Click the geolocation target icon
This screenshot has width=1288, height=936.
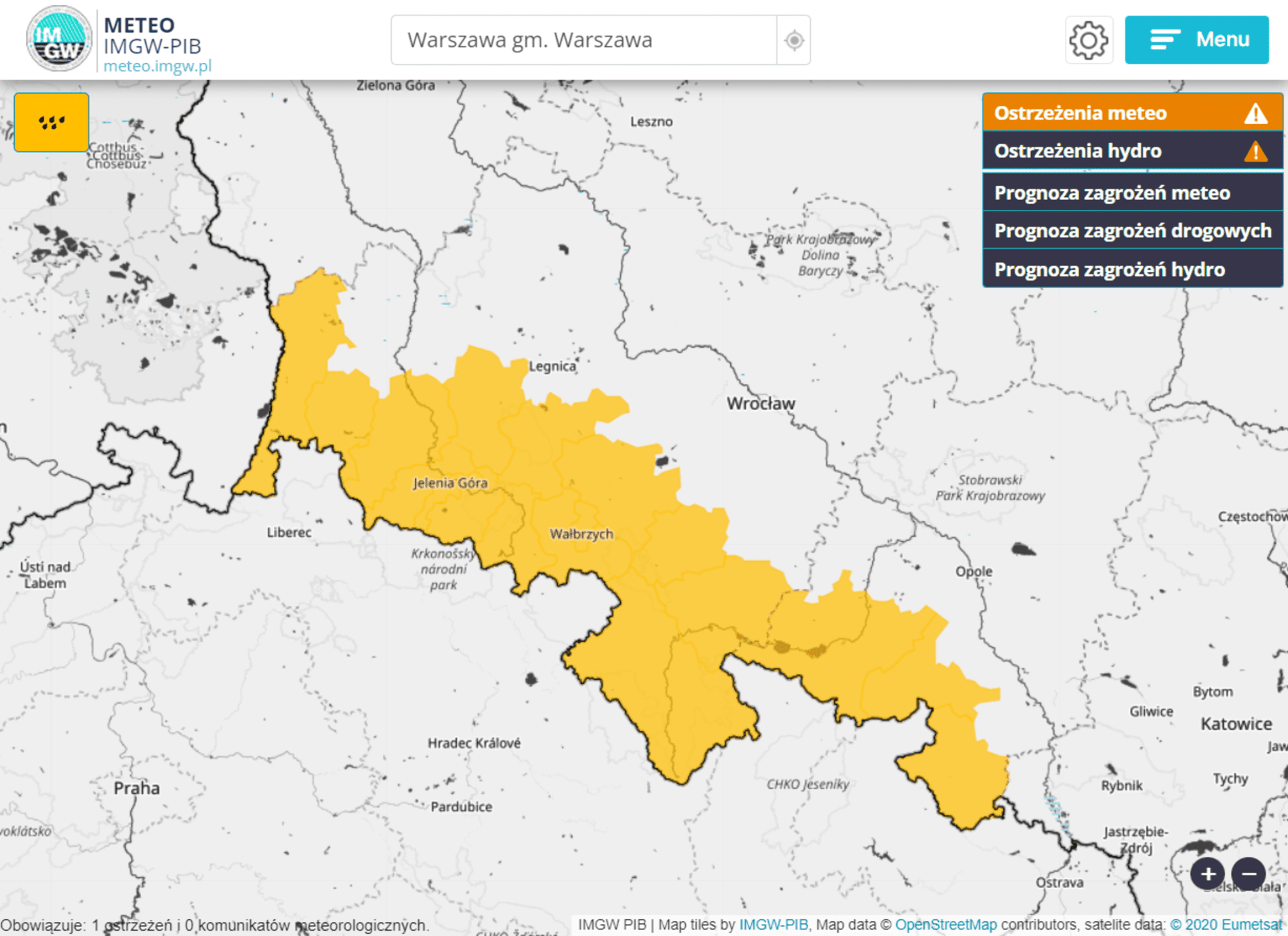tap(794, 41)
